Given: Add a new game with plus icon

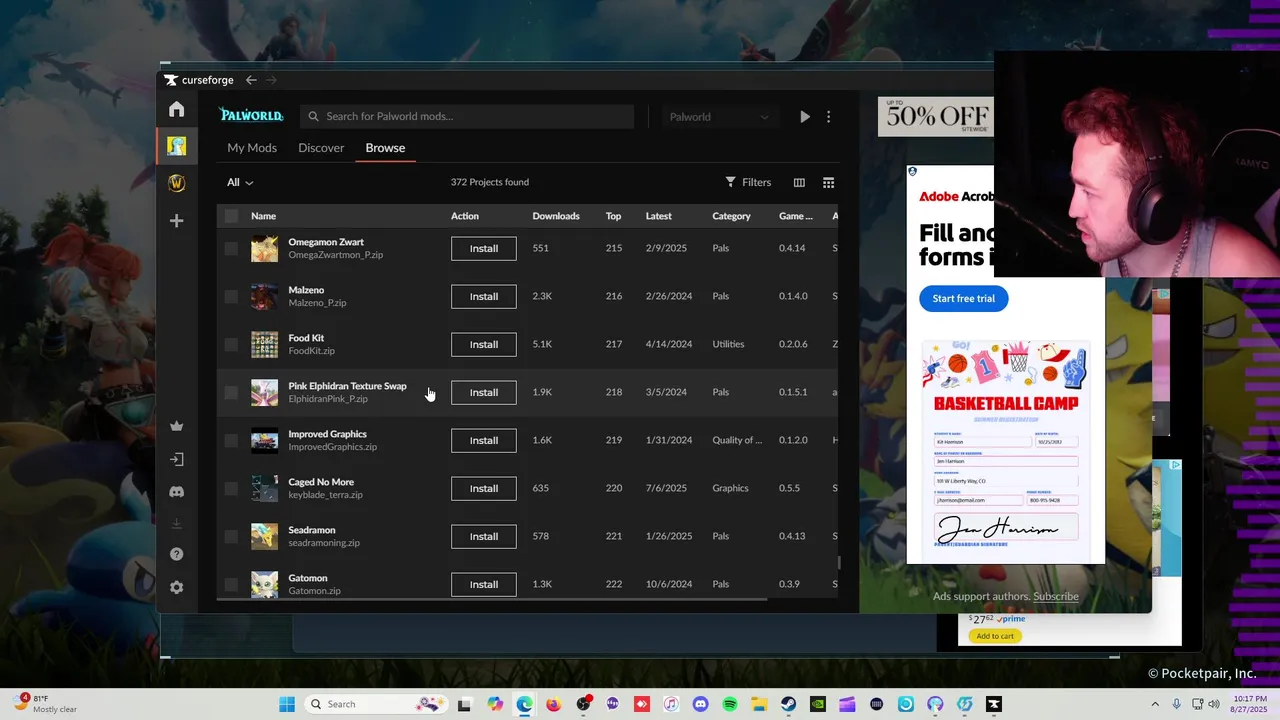Looking at the screenshot, I should tap(177, 221).
